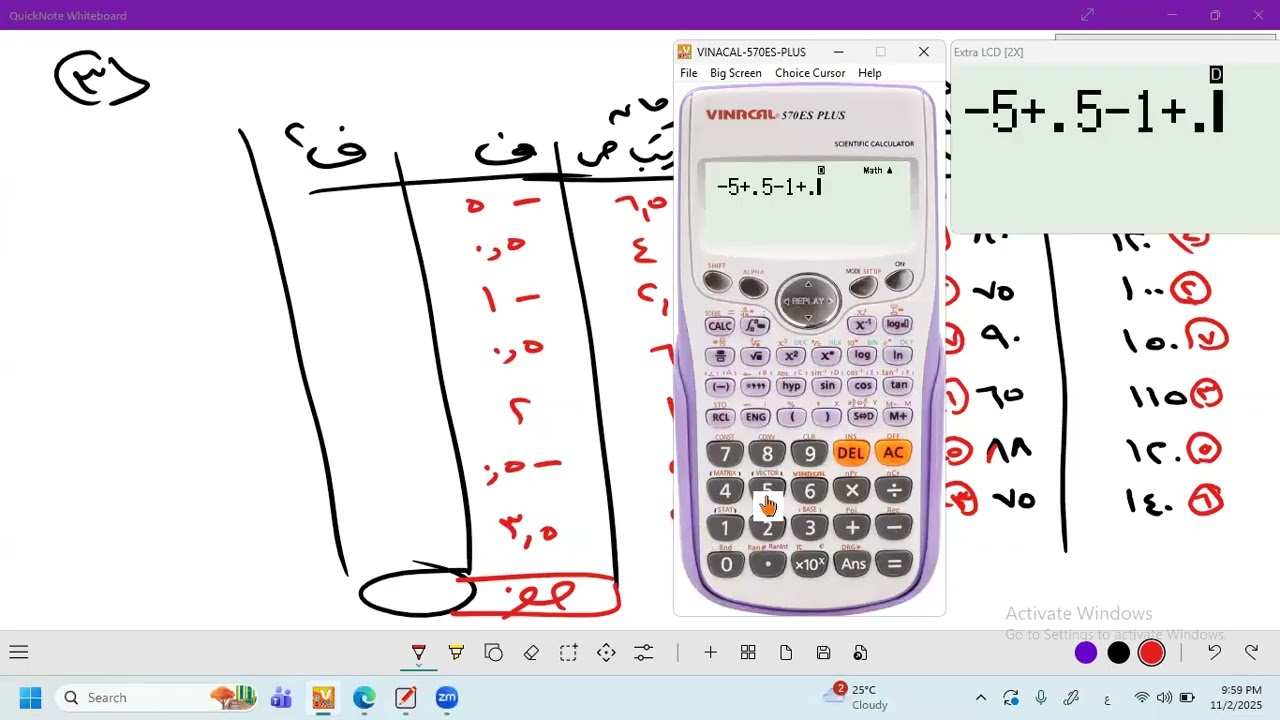
Task: Tap the calculator MODE SETUP key
Action: pyautogui.click(x=862, y=287)
